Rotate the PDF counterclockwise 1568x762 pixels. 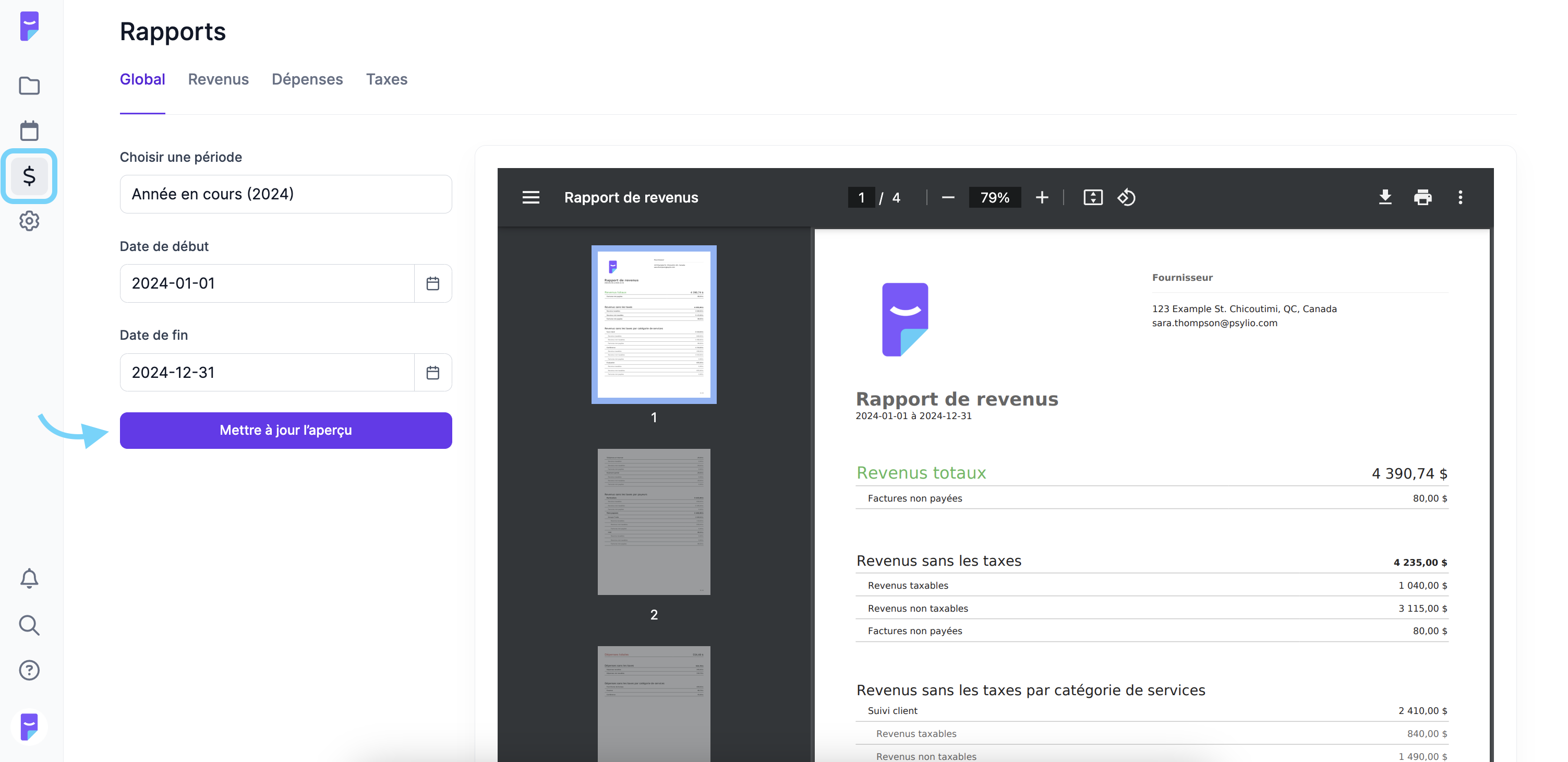(x=1126, y=197)
